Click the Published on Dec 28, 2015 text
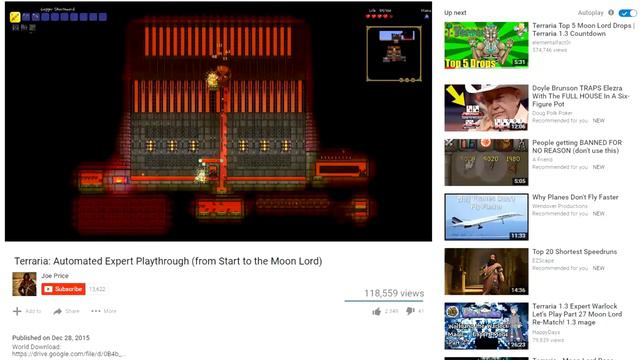The width and height of the screenshot is (640, 360). [51, 338]
